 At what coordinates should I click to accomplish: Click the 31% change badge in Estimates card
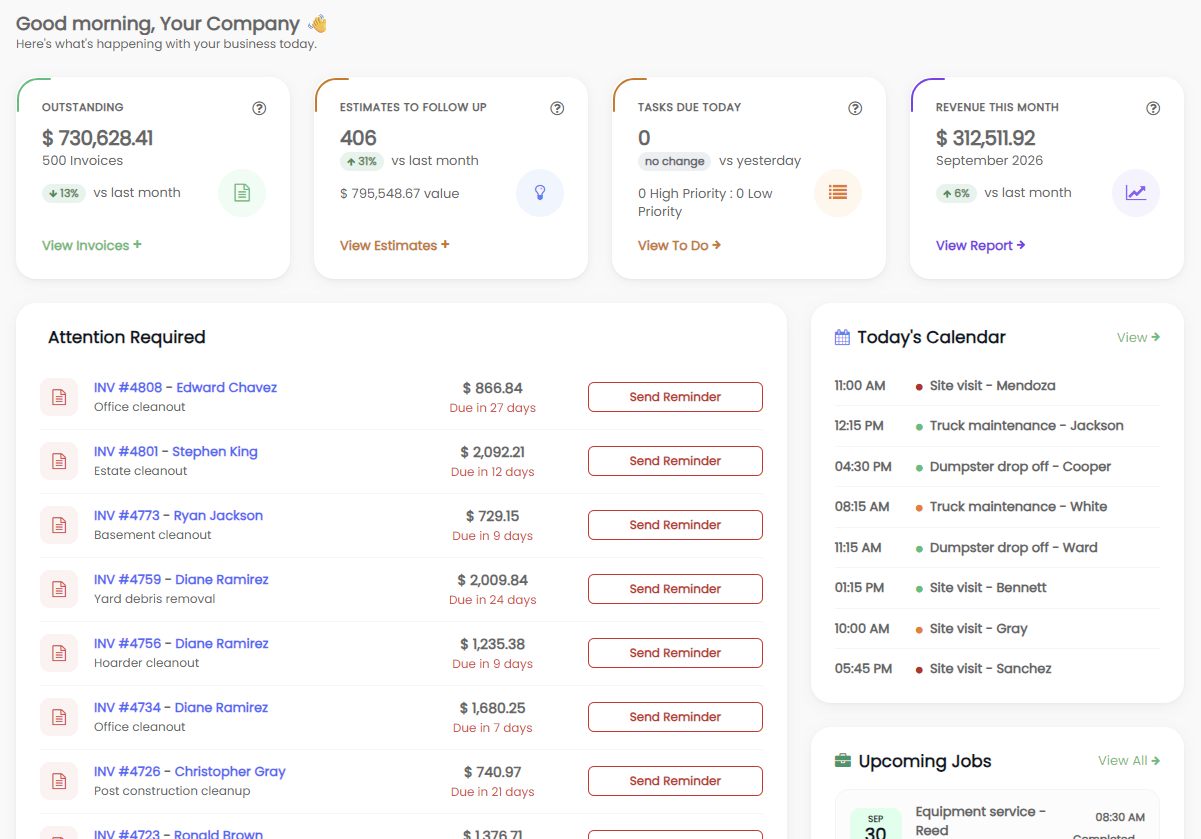click(x=362, y=161)
